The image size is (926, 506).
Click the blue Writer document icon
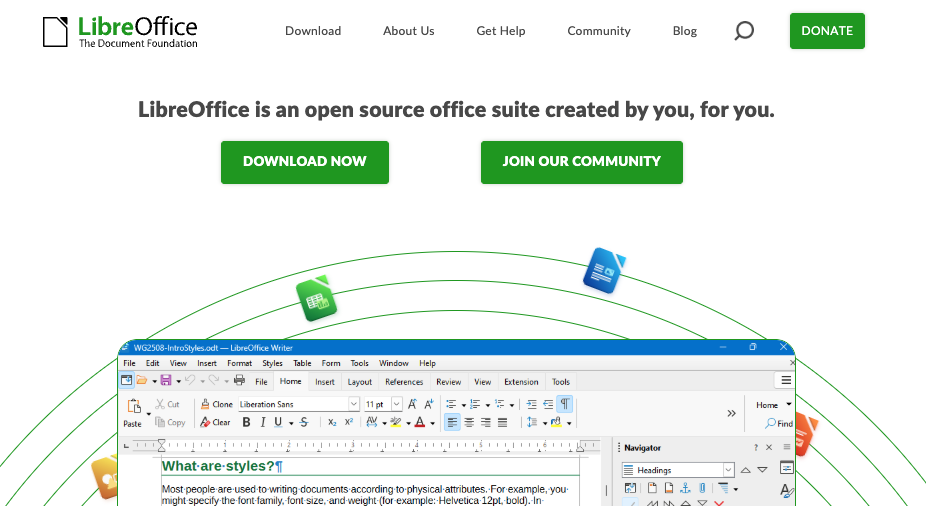point(604,270)
